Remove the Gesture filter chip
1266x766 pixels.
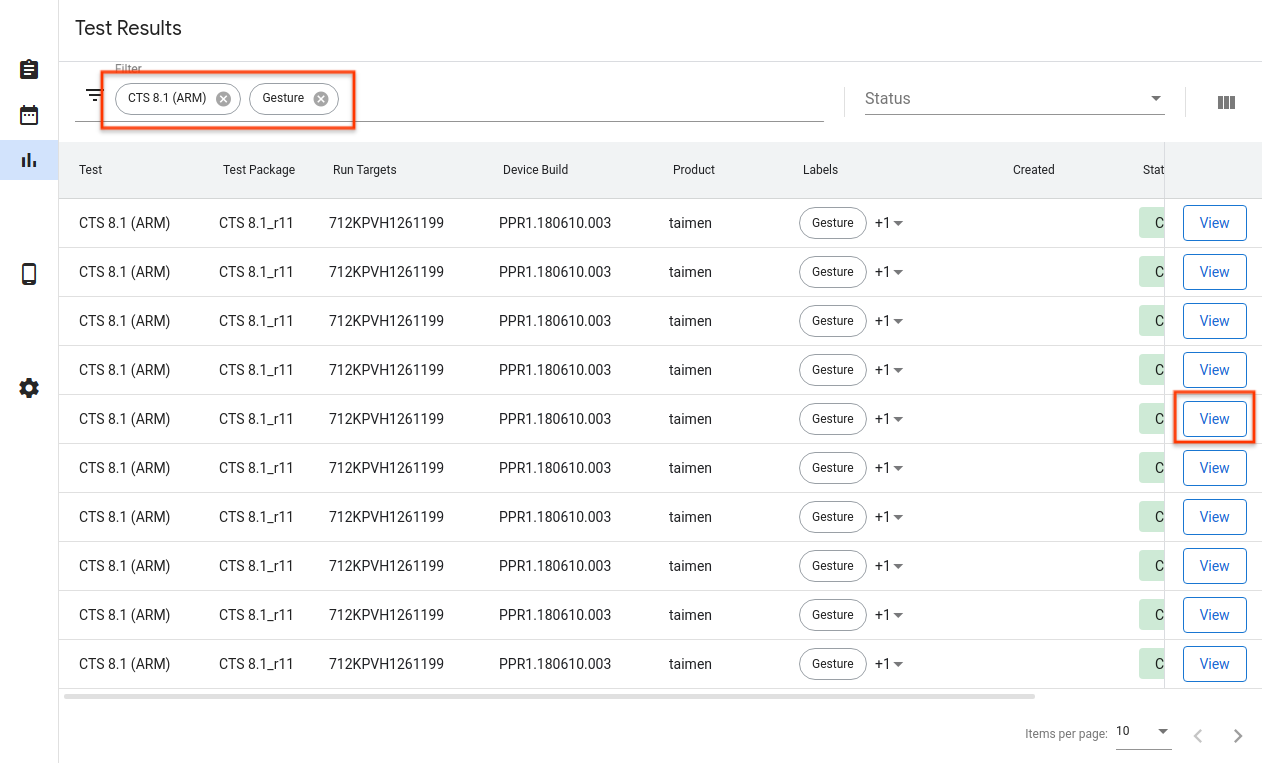coord(320,99)
